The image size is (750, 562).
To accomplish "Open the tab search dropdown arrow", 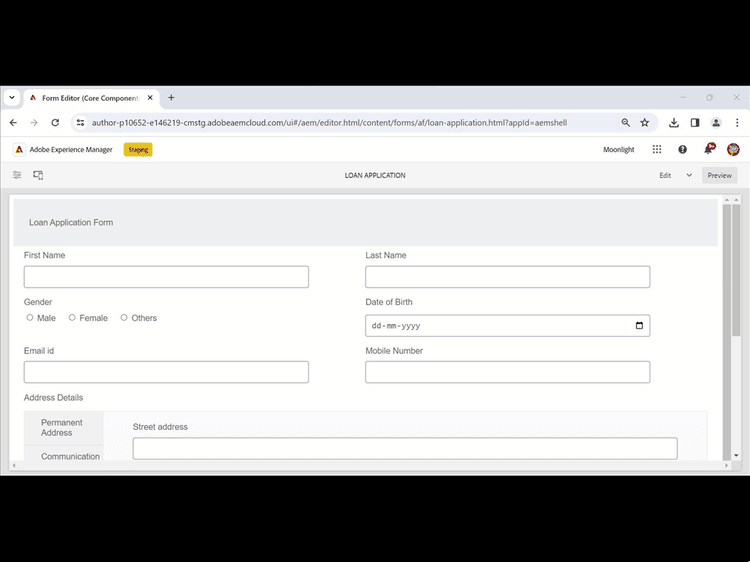I will pos(12,98).
